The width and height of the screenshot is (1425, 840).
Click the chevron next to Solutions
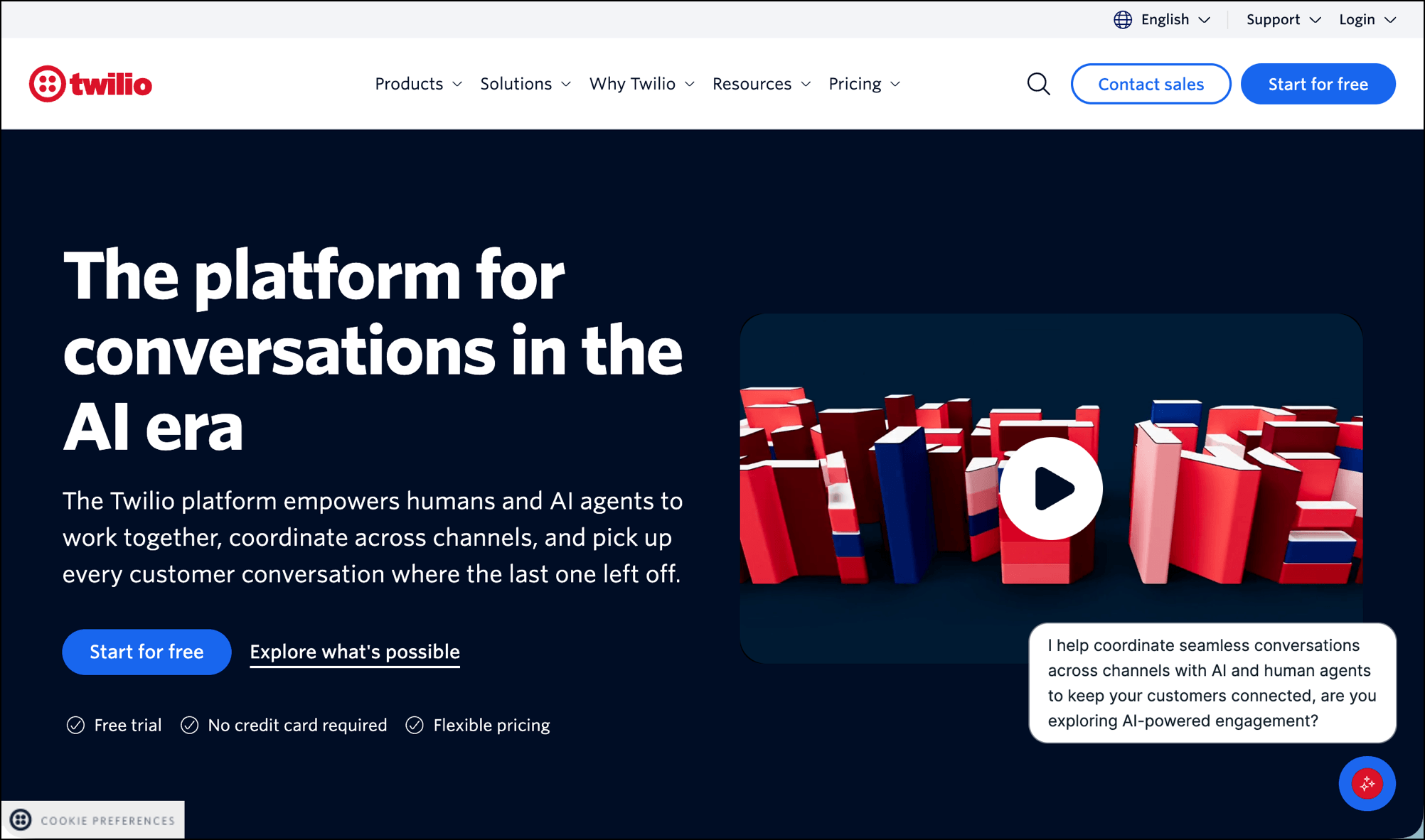coord(566,85)
